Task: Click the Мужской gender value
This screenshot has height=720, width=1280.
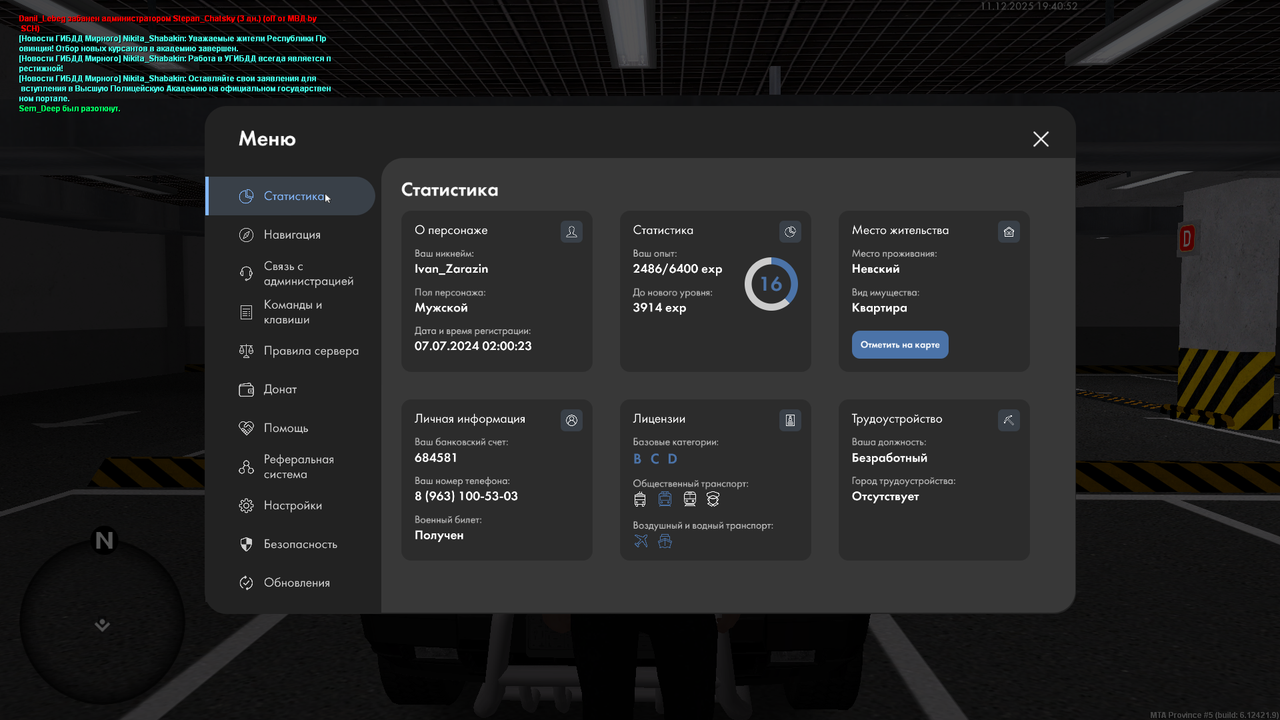Action: coord(441,308)
